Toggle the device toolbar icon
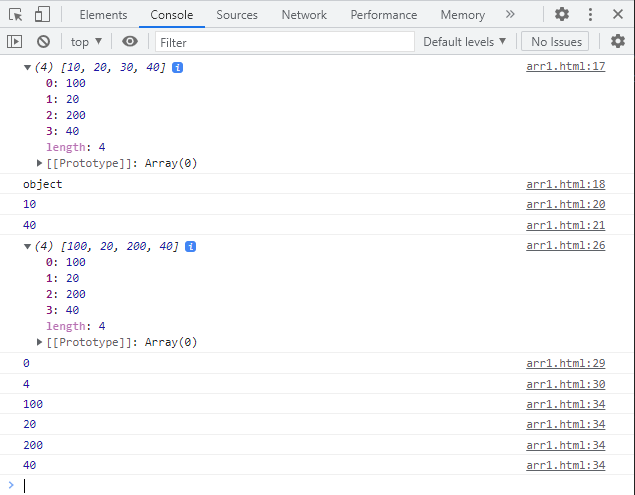Screen dimensions: 635x495 42,15
